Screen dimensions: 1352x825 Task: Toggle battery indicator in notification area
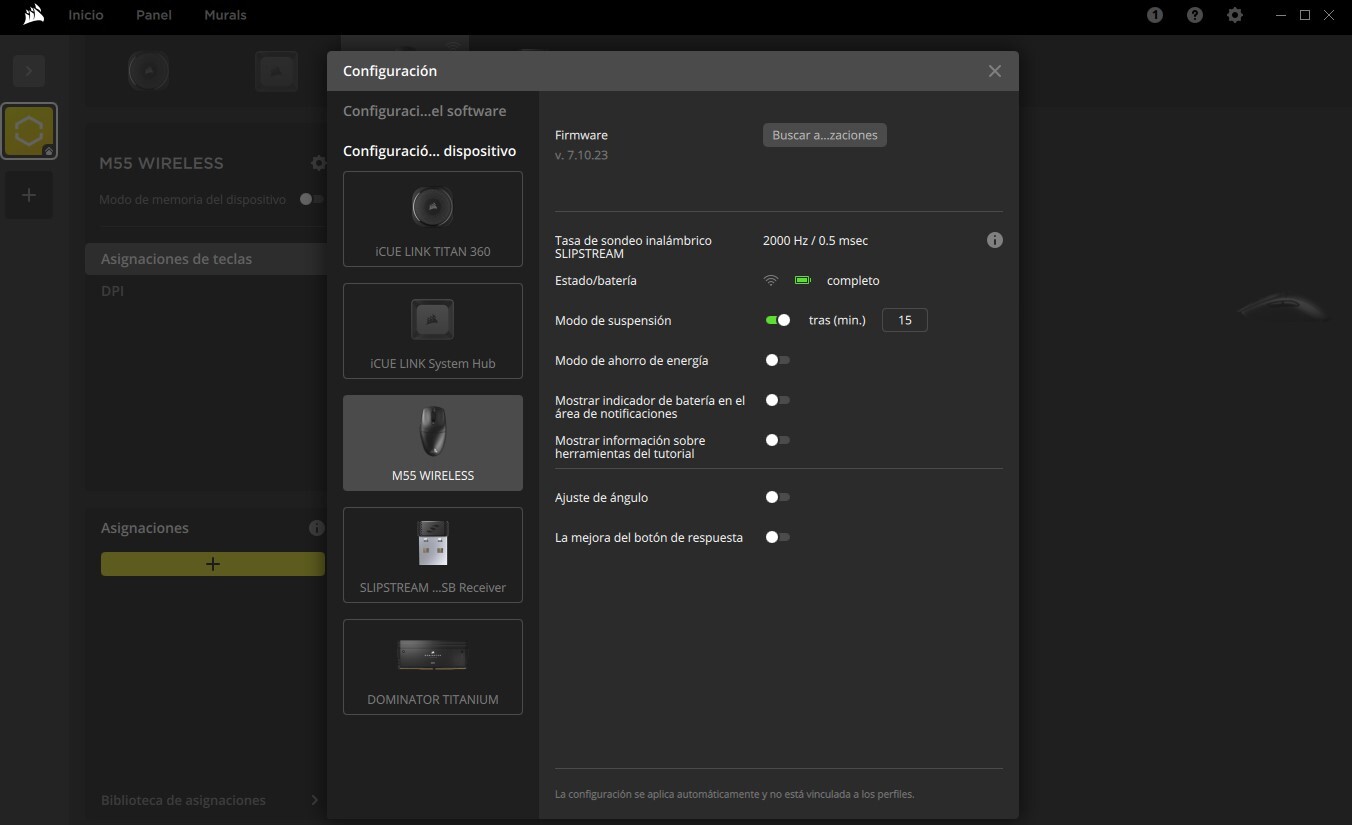pyautogui.click(x=778, y=400)
